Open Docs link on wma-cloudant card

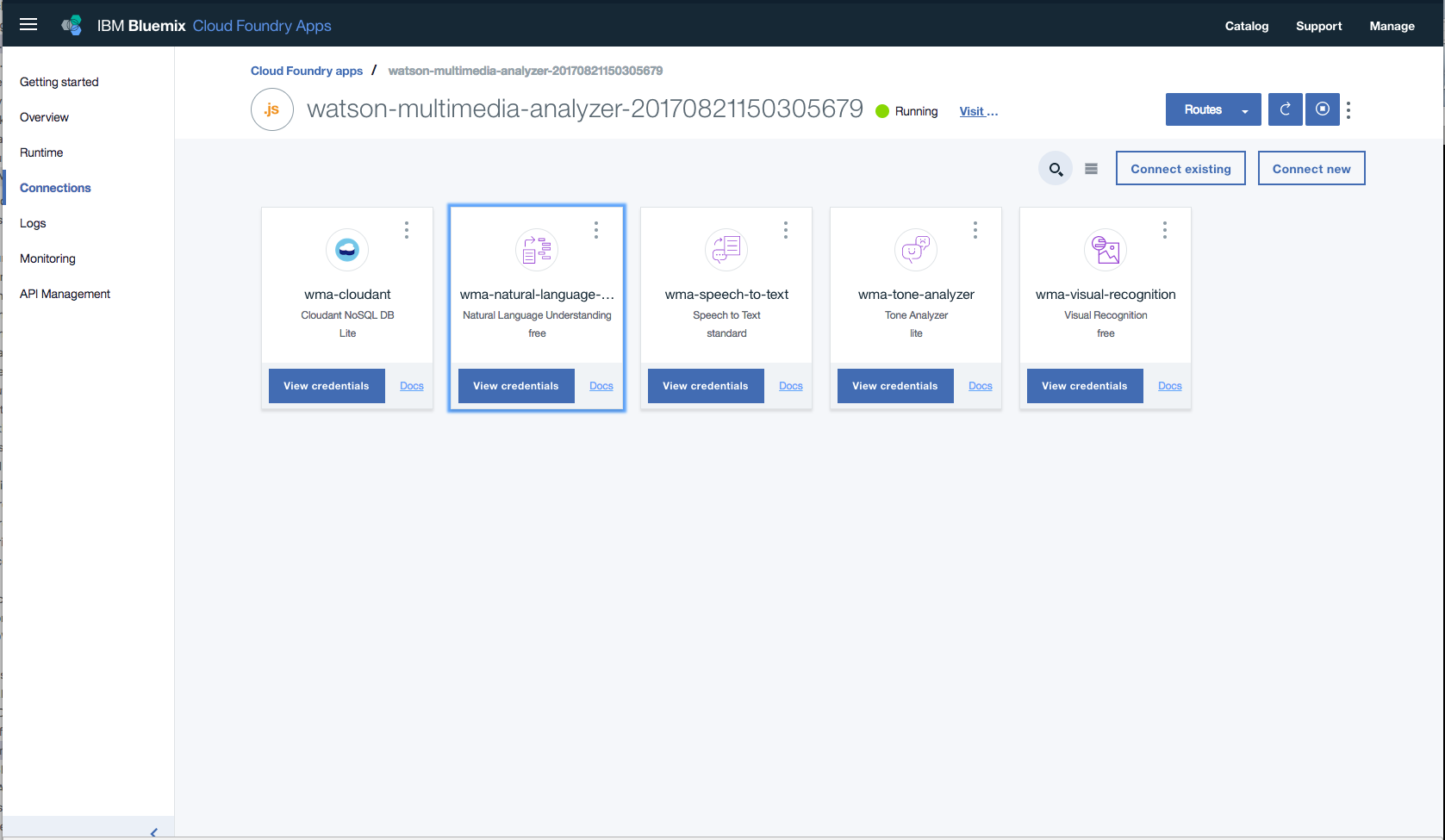coord(412,386)
